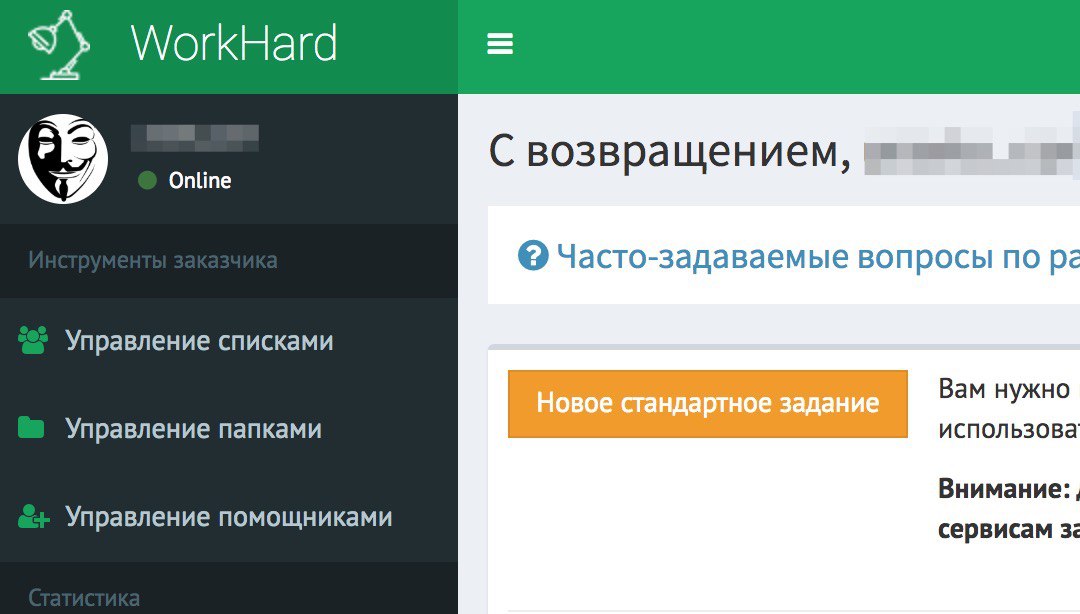The height and width of the screenshot is (614, 1080).
Task: Open Управление помощниками menu item
Action: click(x=229, y=516)
